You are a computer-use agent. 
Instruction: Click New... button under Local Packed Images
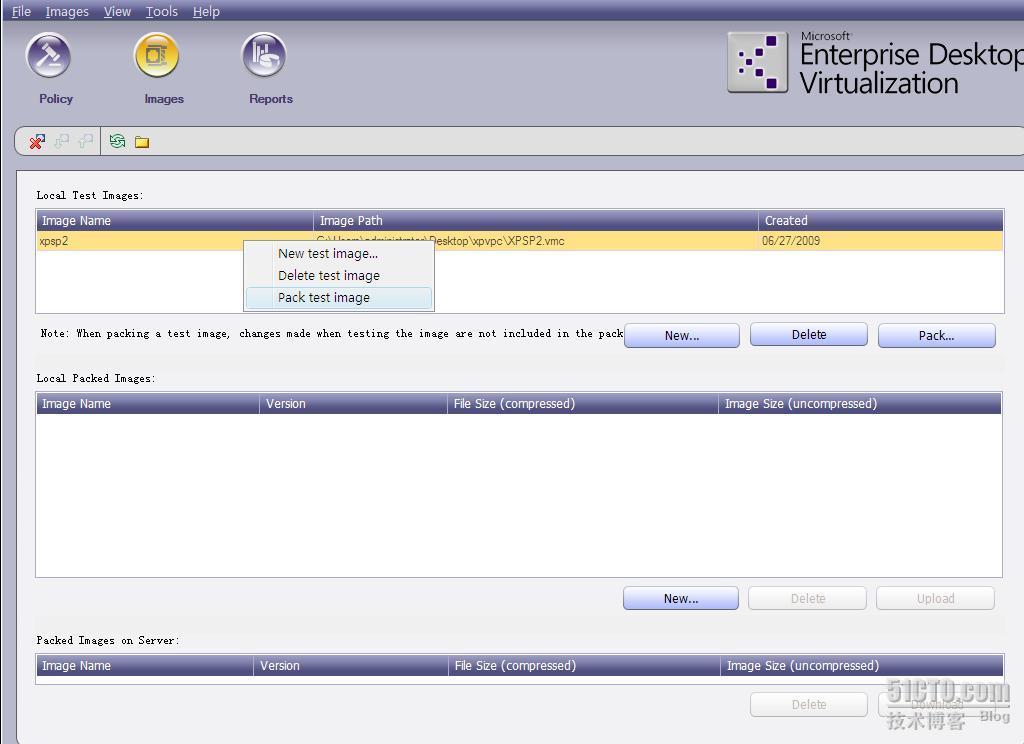click(x=681, y=598)
